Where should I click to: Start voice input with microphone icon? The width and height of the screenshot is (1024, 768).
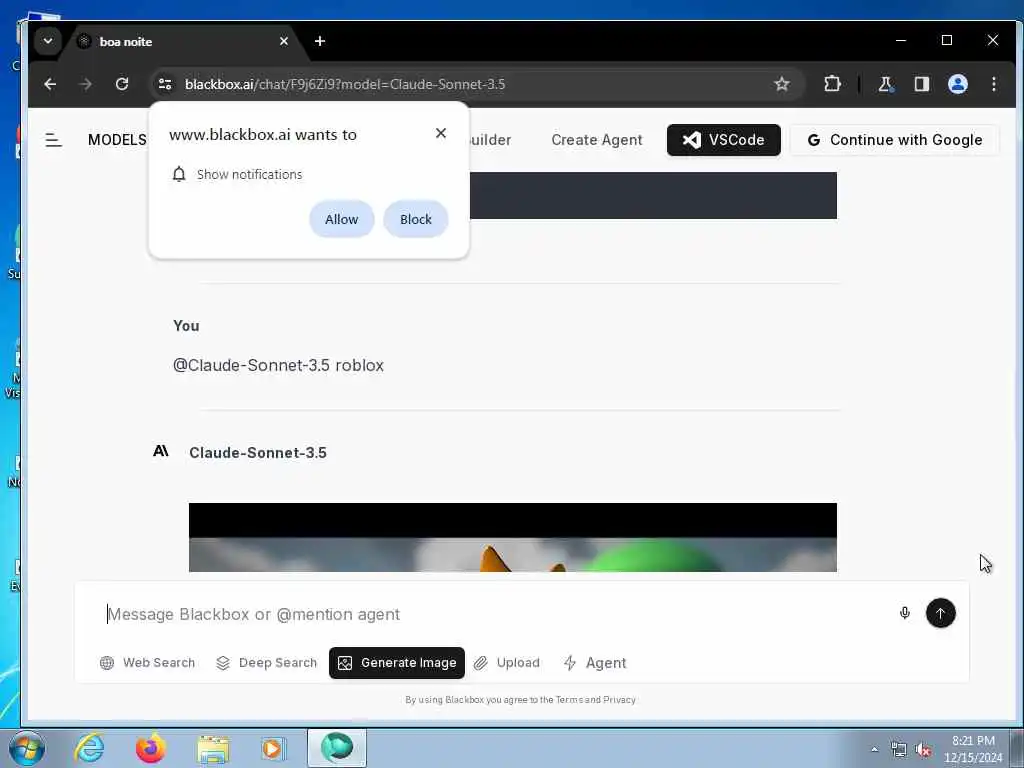click(x=904, y=613)
